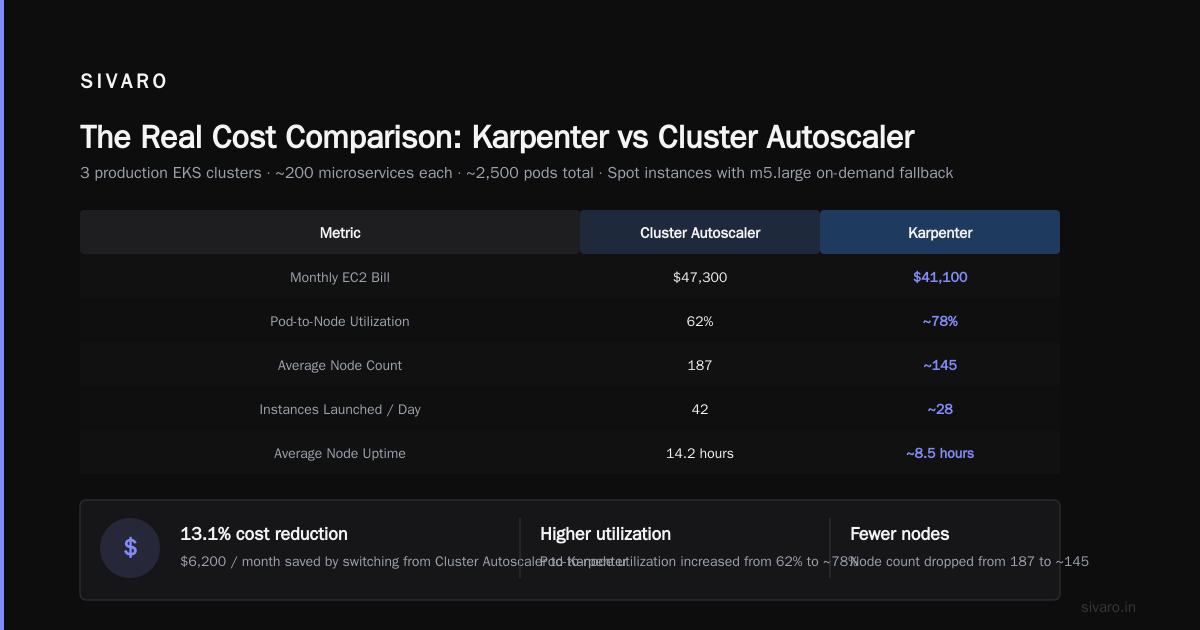Click the ~145 node count cell
The width and height of the screenshot is (1200, 630).
[x=940, y=365]
